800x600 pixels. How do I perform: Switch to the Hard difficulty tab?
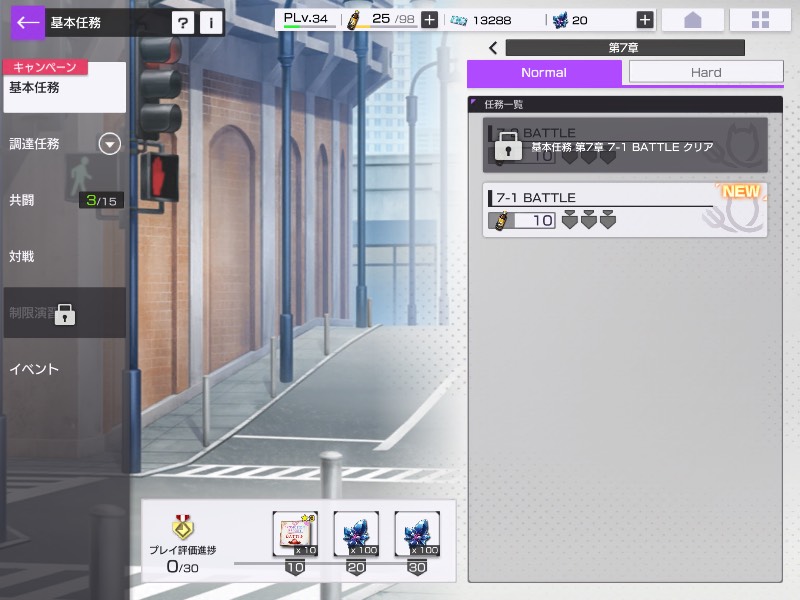click(706, 72)
